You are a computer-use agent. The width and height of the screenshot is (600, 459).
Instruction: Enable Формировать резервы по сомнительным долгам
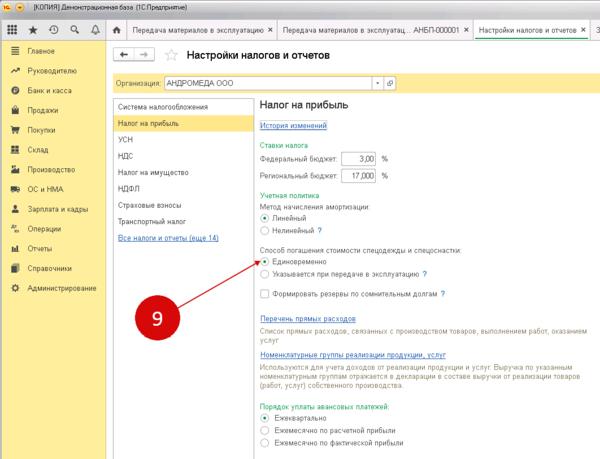pyautogui.click(x=264, y=294)
